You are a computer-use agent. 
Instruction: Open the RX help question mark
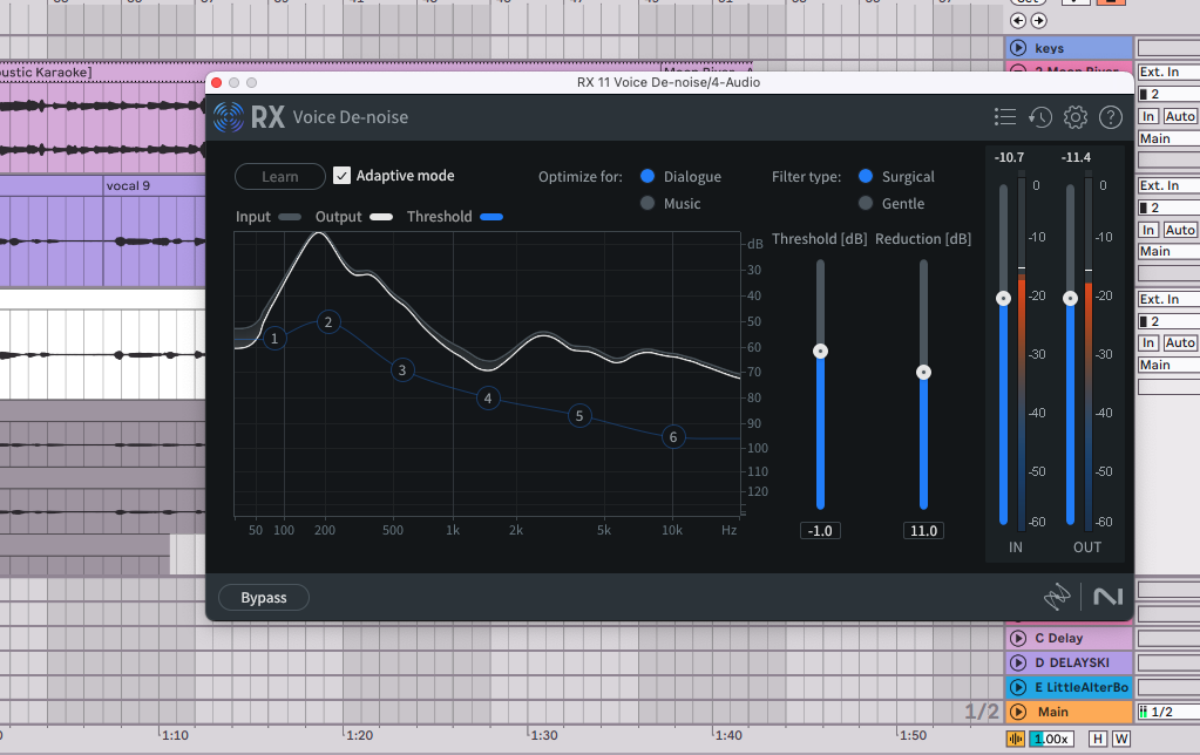1110,117
